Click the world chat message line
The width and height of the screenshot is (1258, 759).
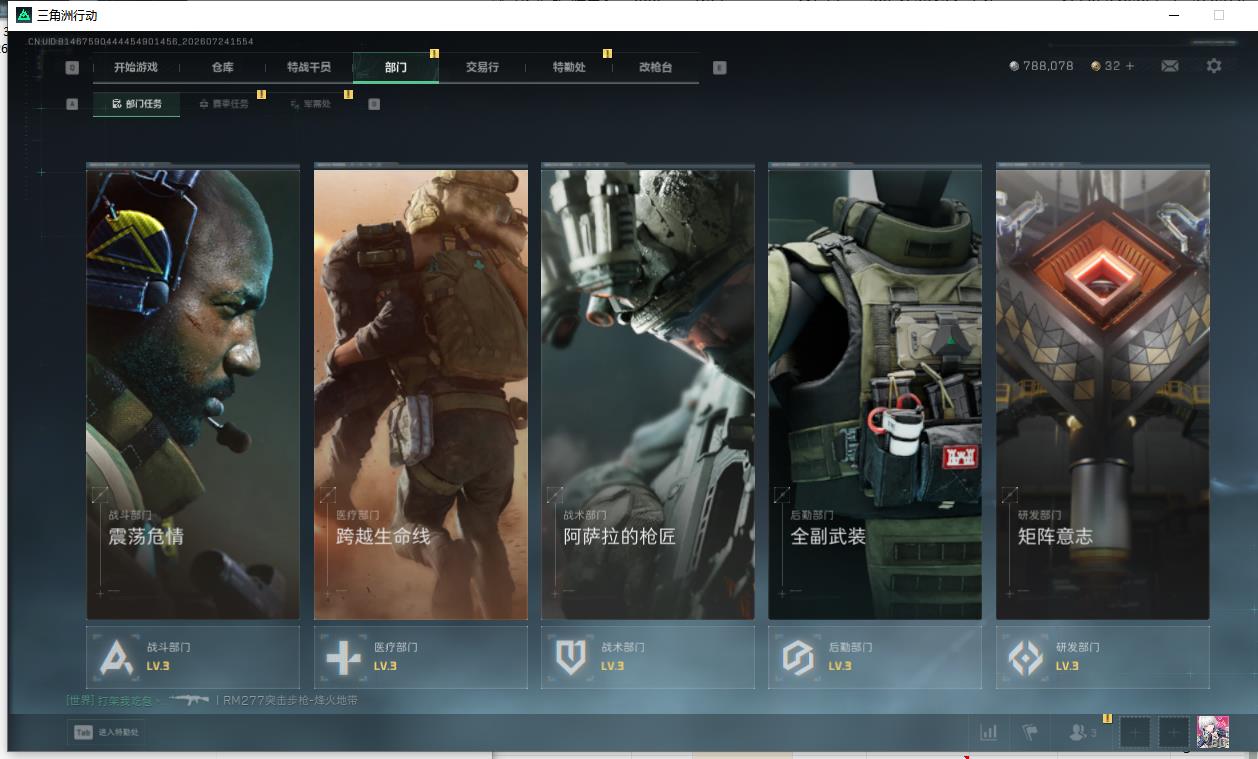click(x=212, y=700)
